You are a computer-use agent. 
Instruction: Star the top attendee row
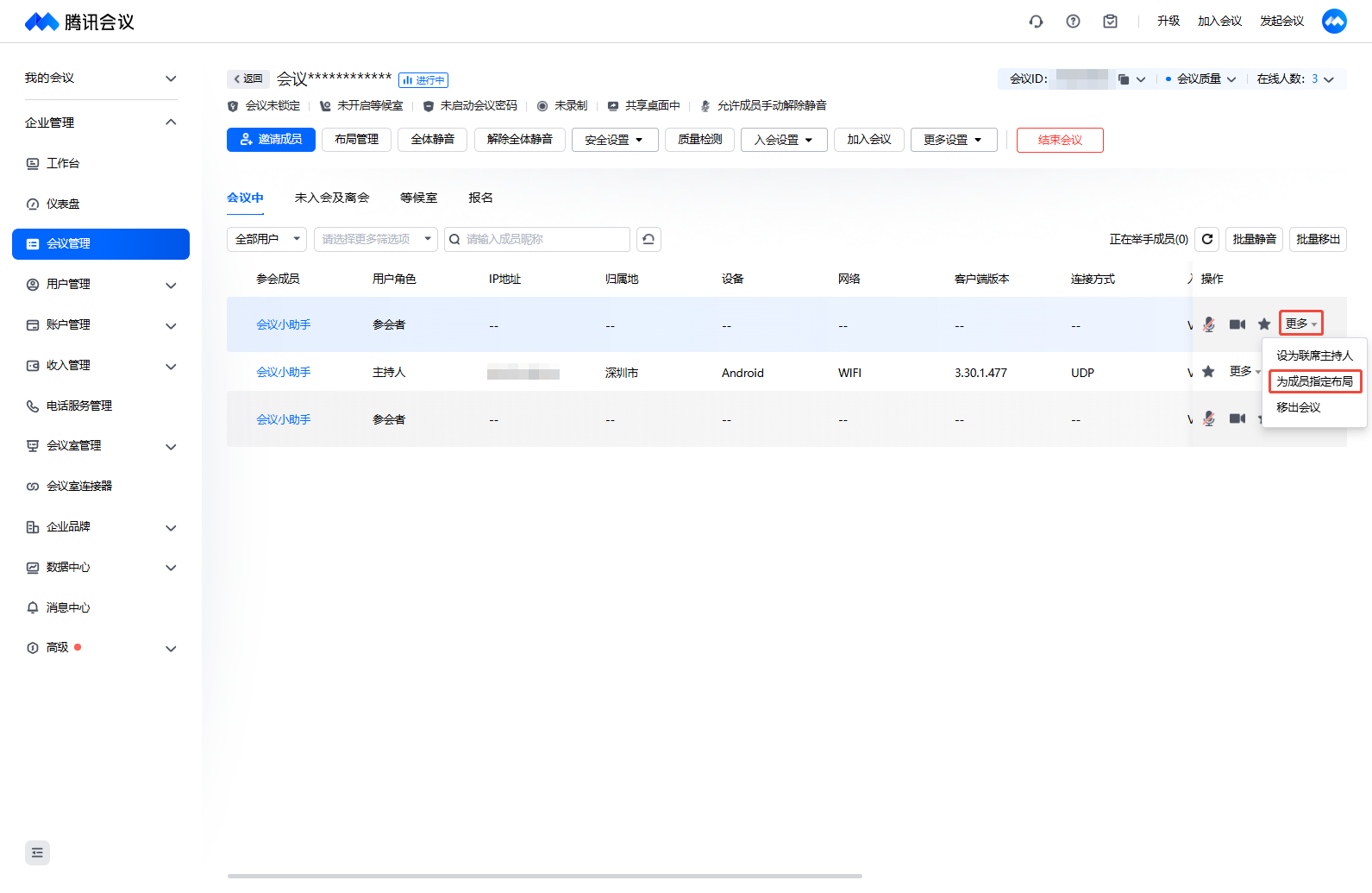[x=1264, y=324]
